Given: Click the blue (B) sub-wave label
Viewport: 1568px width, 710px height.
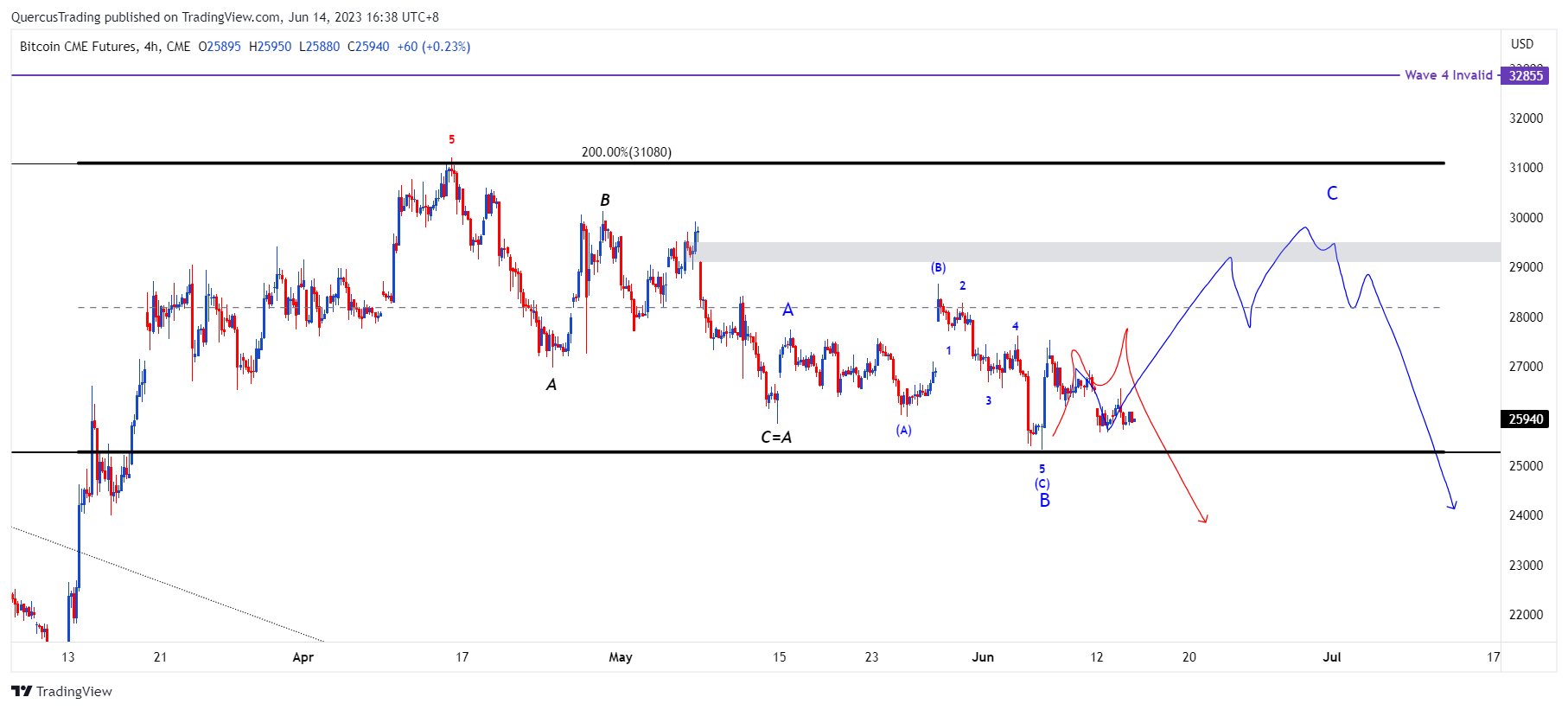Looking at the screenshot, I should [938, 268].
